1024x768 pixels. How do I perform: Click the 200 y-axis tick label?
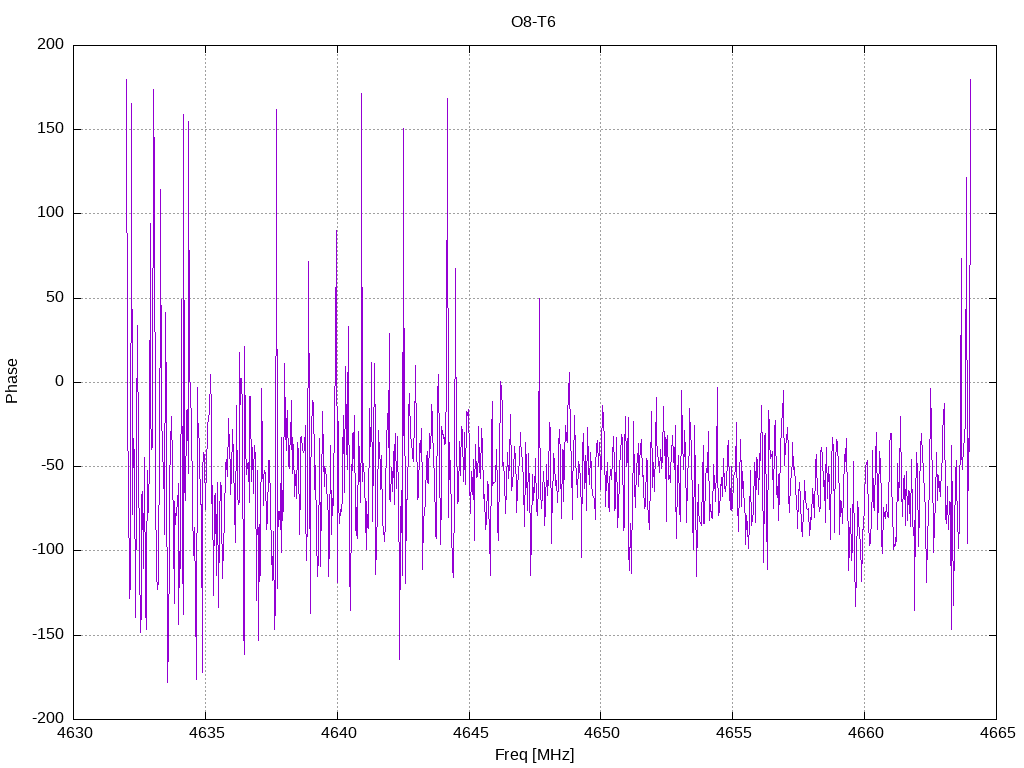click(x=51, y=44)
